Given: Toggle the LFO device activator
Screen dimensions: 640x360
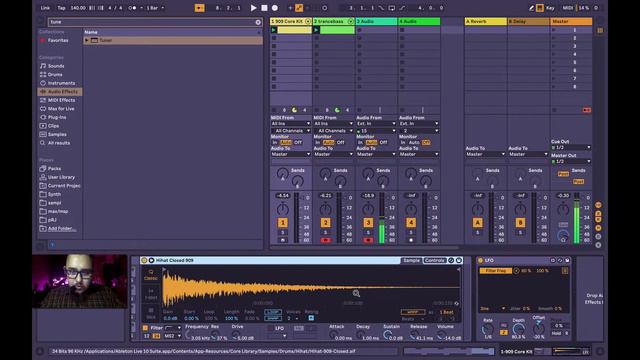Looking at the screenshot, I should [x=480, y=260].
